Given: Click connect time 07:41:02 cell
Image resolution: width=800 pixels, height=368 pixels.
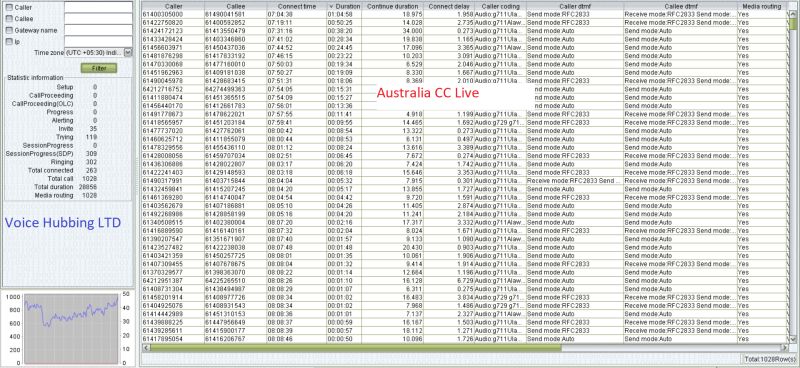Looking at the screenshot, I should (x=296, y=39).
